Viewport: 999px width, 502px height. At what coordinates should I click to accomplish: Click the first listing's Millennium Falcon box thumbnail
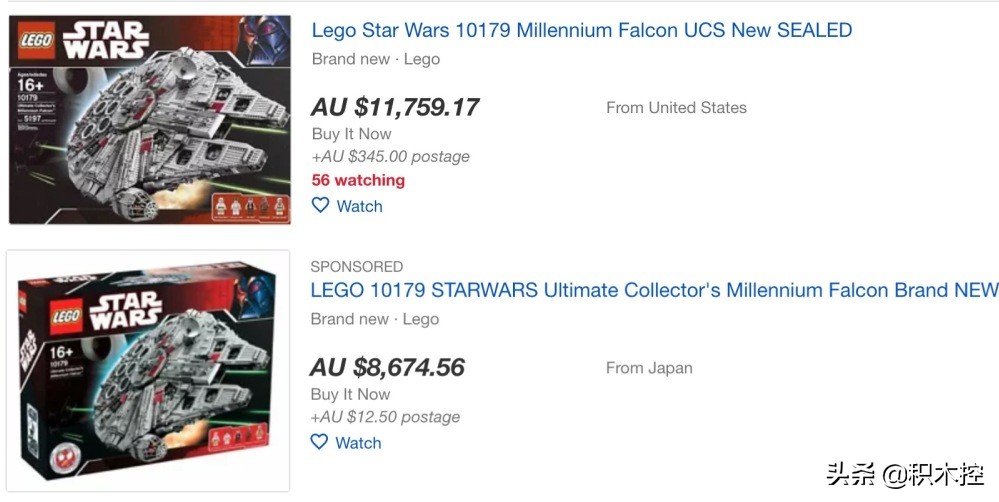point(150,120)
